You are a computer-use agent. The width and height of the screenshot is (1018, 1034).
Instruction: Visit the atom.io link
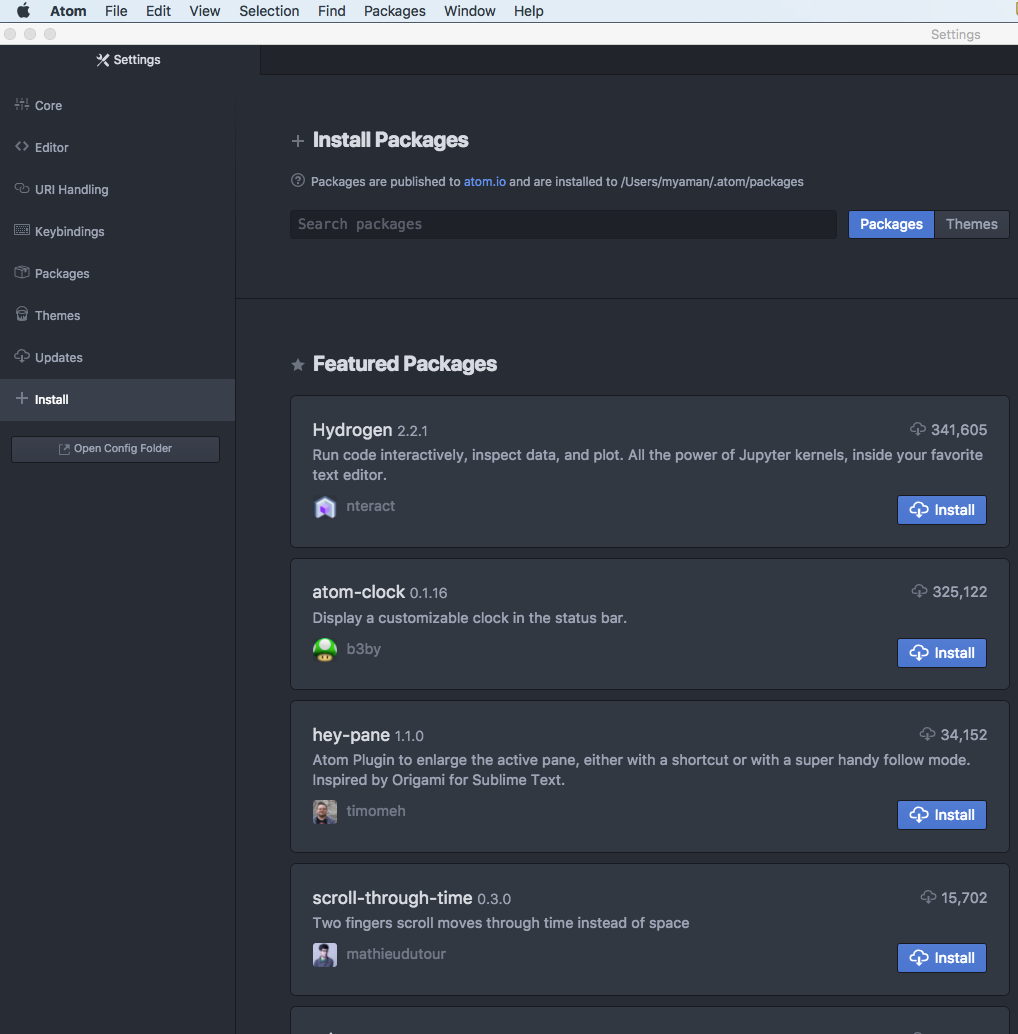pyautogui.click(x=484, y=182)
